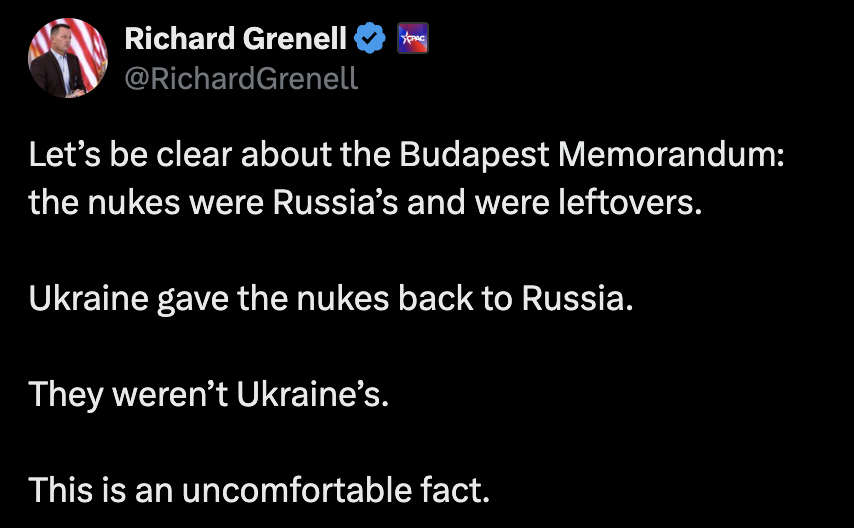Click the blue verified checkmark badge

point(371,40)
